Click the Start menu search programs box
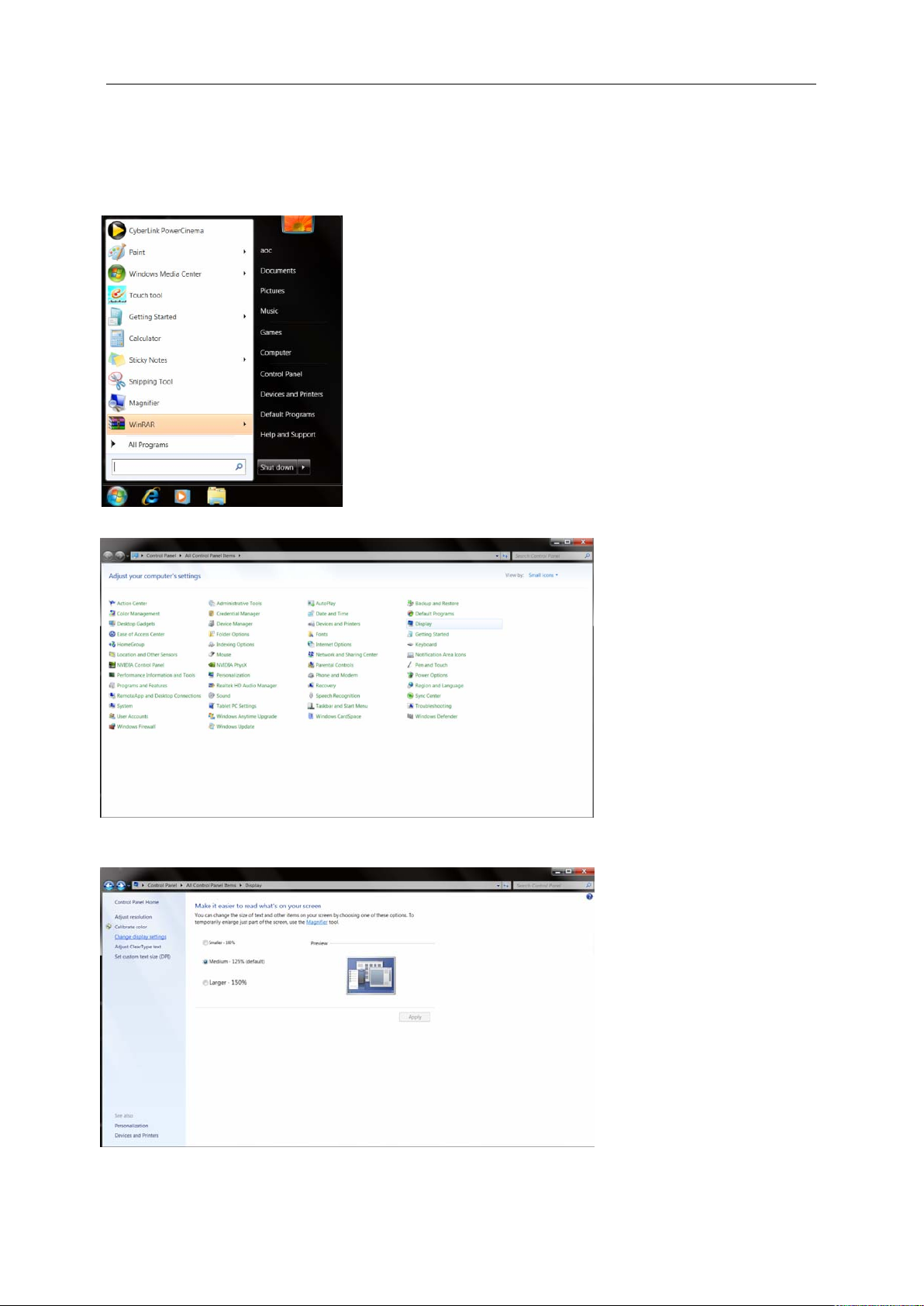The height and width of the screenshot is (1306, 924). click(x=178, y=467)
